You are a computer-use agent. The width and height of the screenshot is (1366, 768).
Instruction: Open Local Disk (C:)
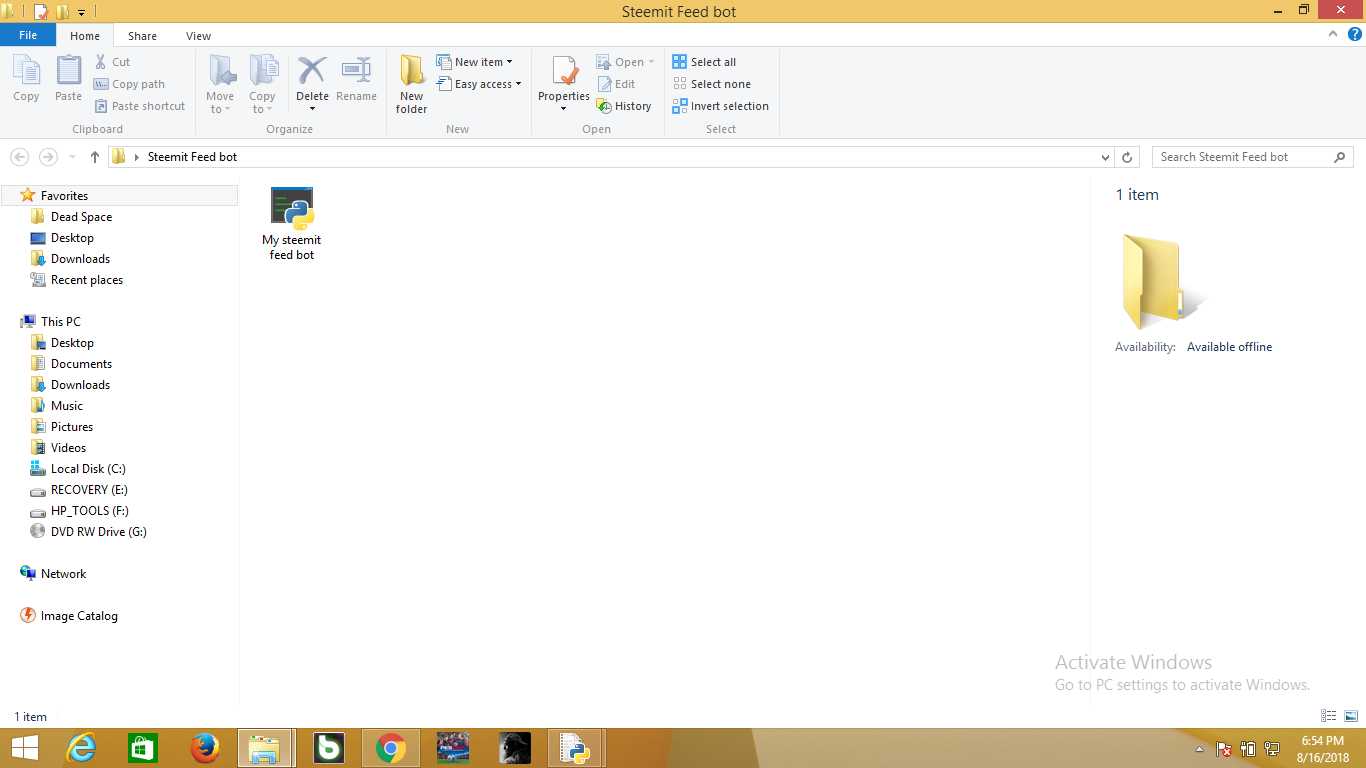[x=88, y=469]
